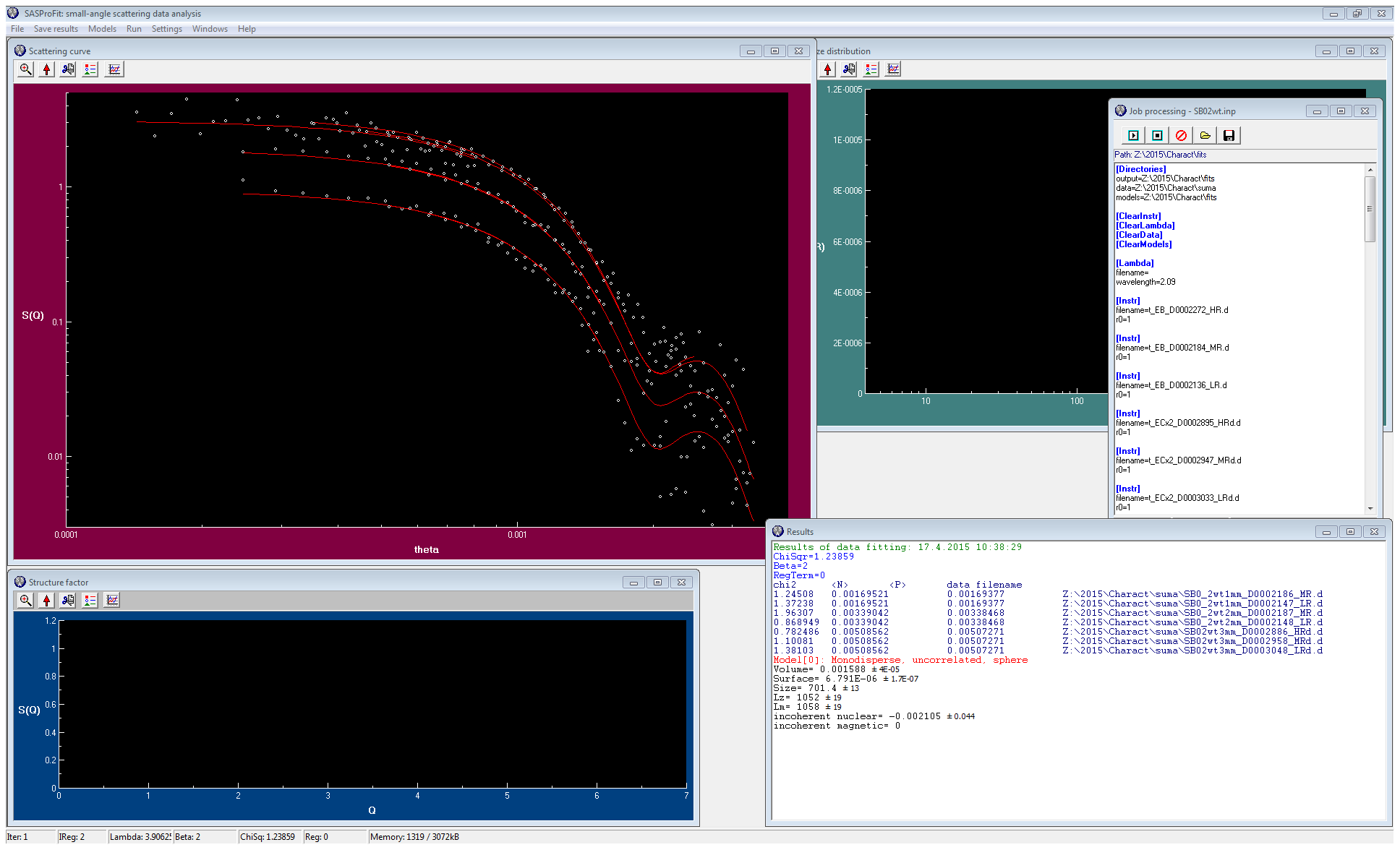Click the red cancel icon in Job processing
Viewport: 1400px width, 850px height.
1181,135
